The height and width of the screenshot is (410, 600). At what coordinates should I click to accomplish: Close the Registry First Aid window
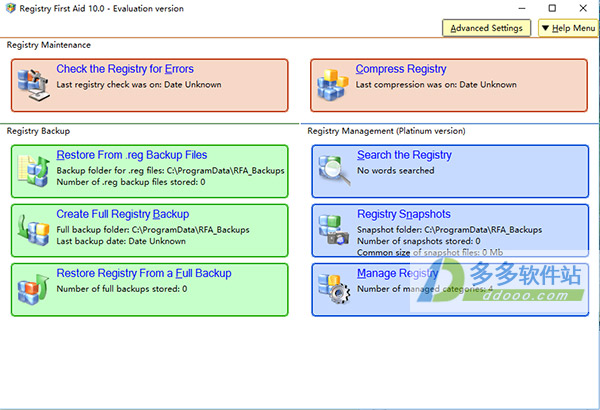pos(583,8)
